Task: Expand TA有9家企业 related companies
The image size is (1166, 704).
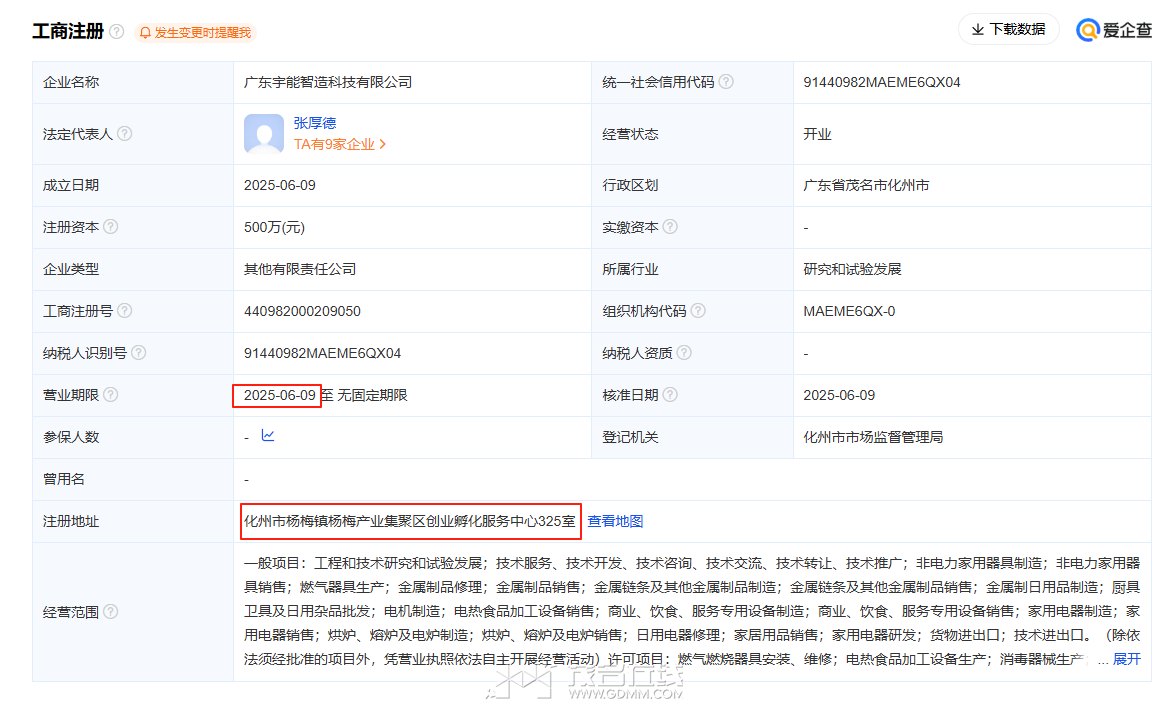Action: click(340, 144)
